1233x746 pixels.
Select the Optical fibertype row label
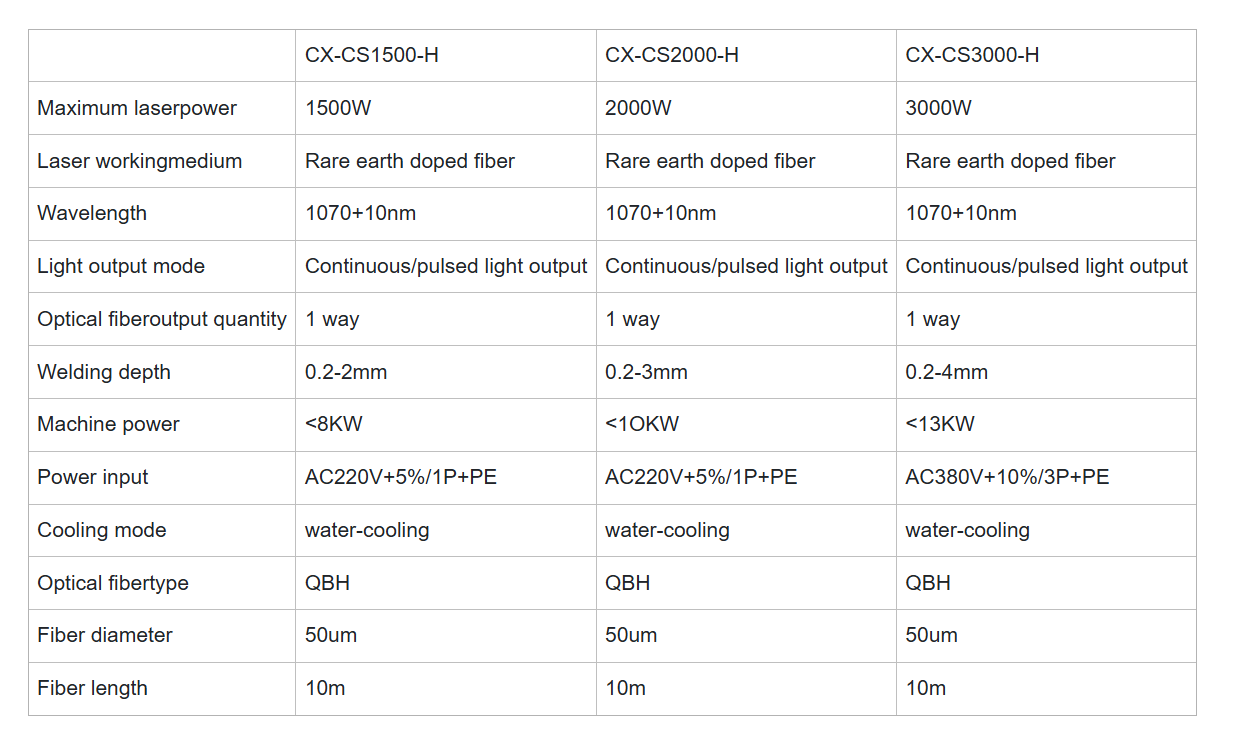click(113, 583)
